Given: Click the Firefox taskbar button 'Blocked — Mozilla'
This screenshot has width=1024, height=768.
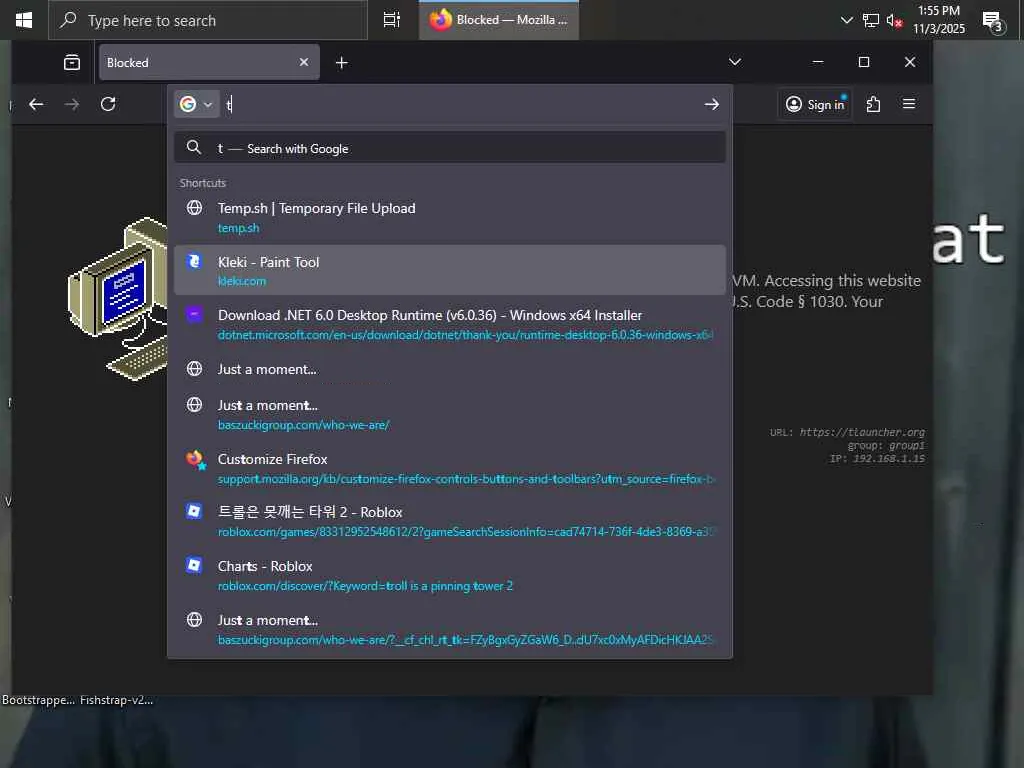Looking at the screenshot, I should coord(499,20).
